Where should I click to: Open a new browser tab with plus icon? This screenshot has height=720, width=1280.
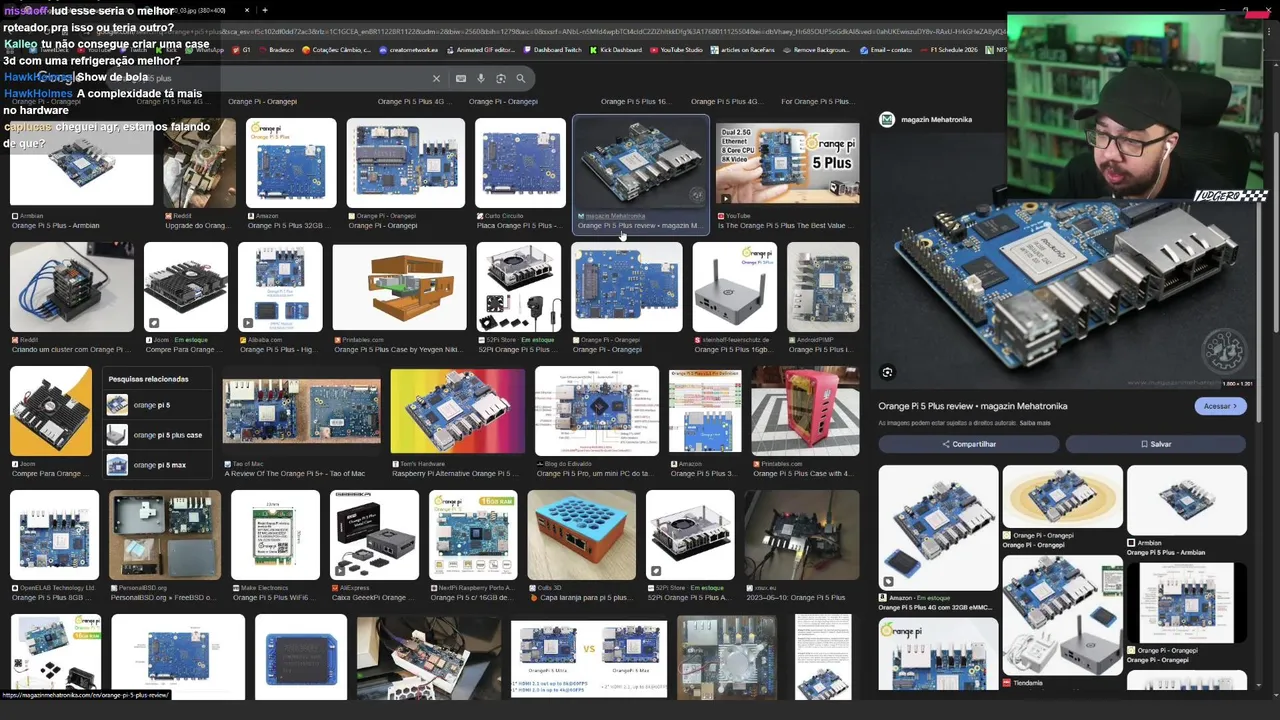pyautogui.click(x=265, y=10)
